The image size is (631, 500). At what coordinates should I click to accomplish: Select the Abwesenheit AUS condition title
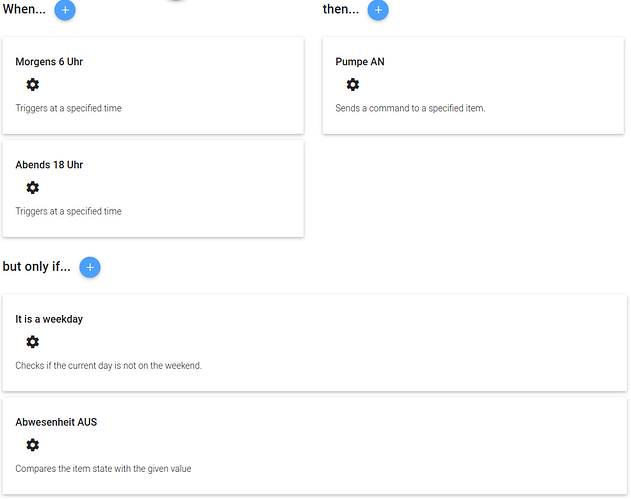click(56, 422)
